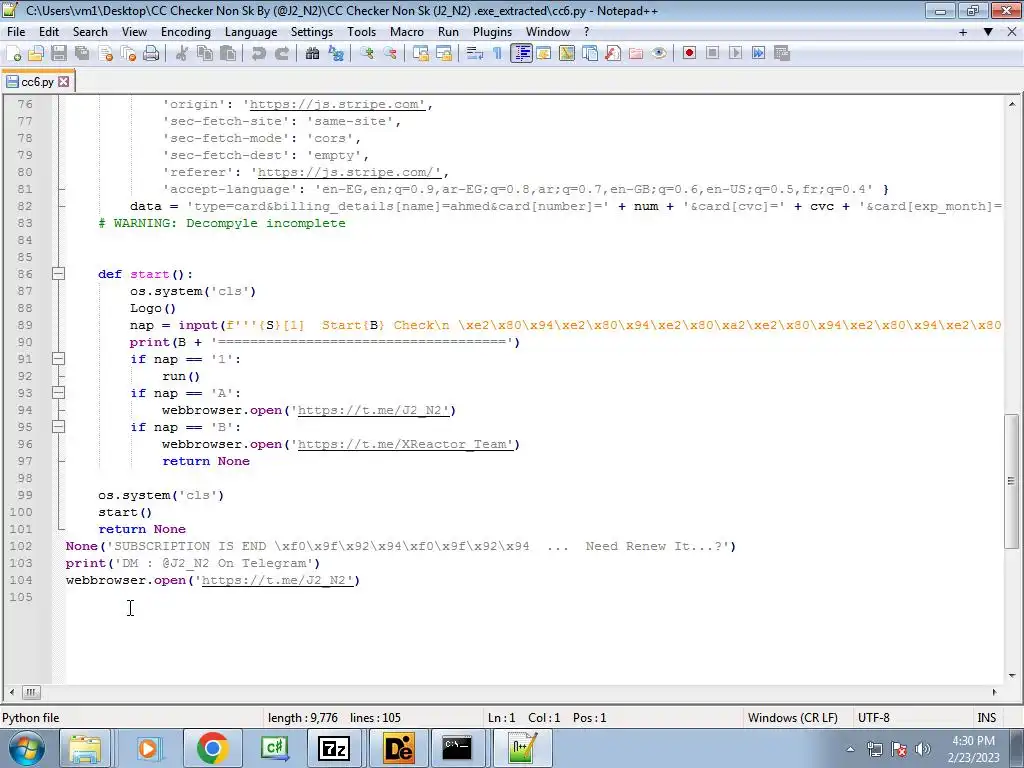Play back the recorded macro
Viewport: 1024px width, 768px height.
735,54
